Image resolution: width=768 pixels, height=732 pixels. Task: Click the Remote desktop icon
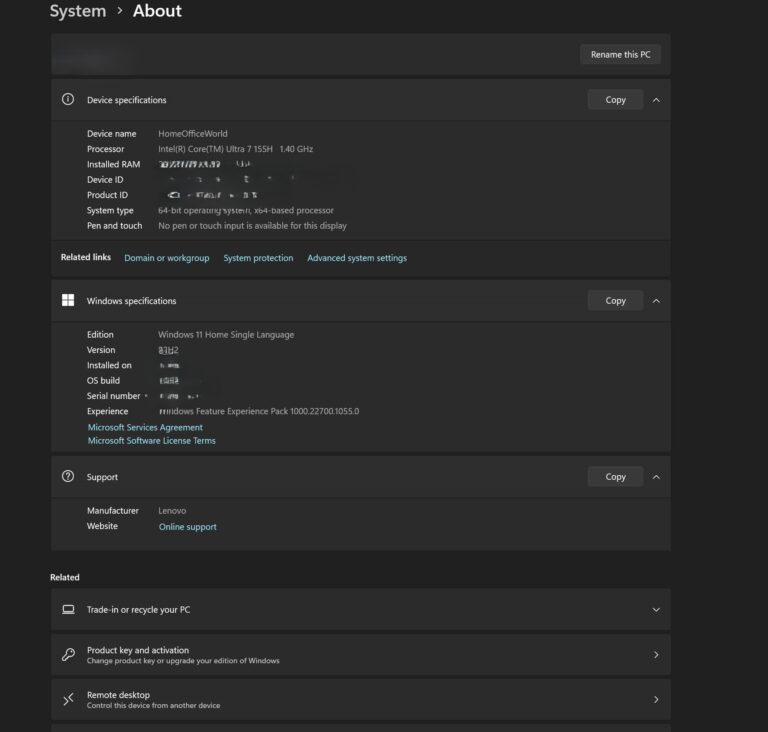(x=68, y=700)
